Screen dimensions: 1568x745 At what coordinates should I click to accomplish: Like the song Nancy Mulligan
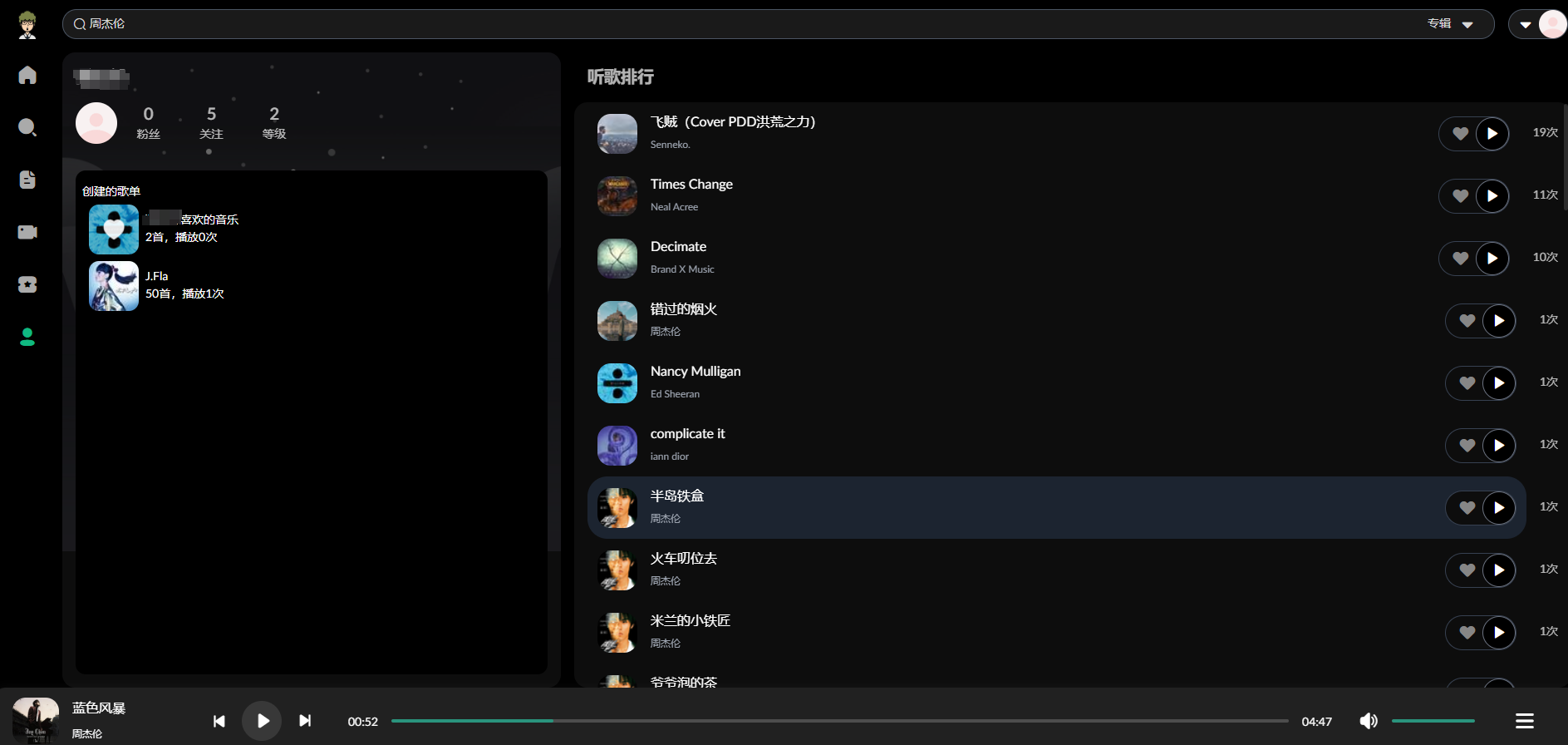click(1467, 383)
